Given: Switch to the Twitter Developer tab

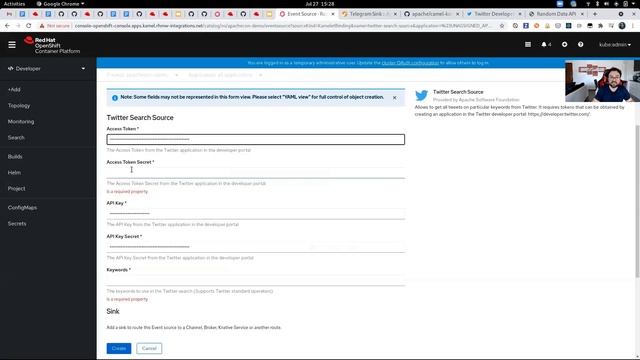Looking at the screenshot, I should [x=493, y=14].
